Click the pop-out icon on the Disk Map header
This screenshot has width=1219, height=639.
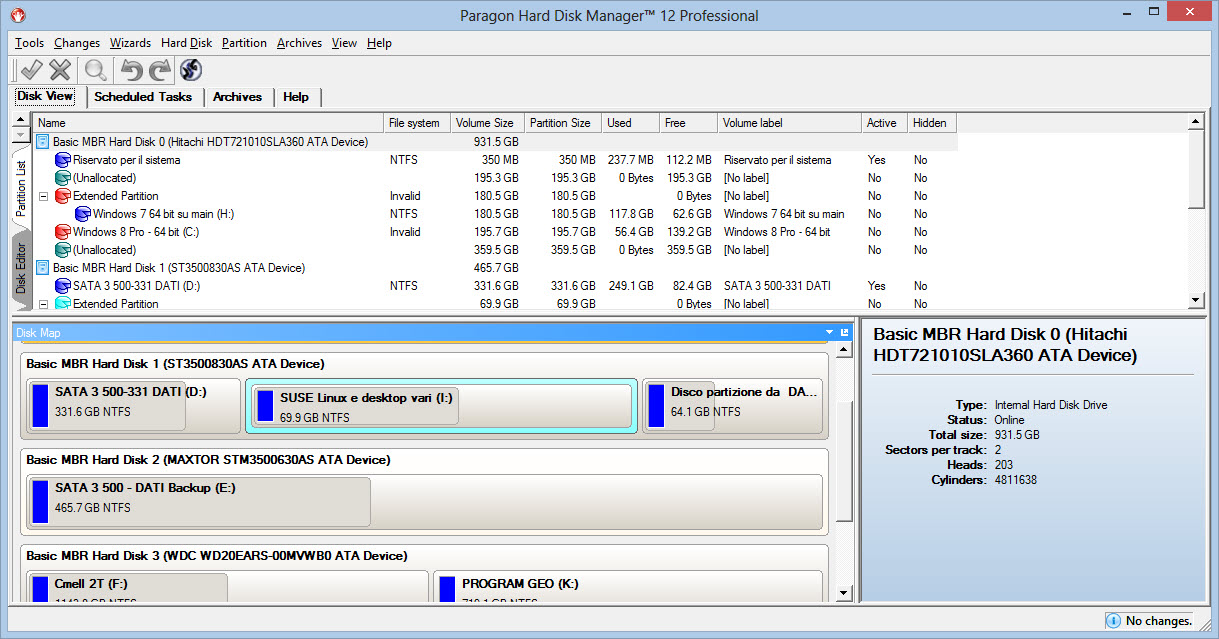845,332
